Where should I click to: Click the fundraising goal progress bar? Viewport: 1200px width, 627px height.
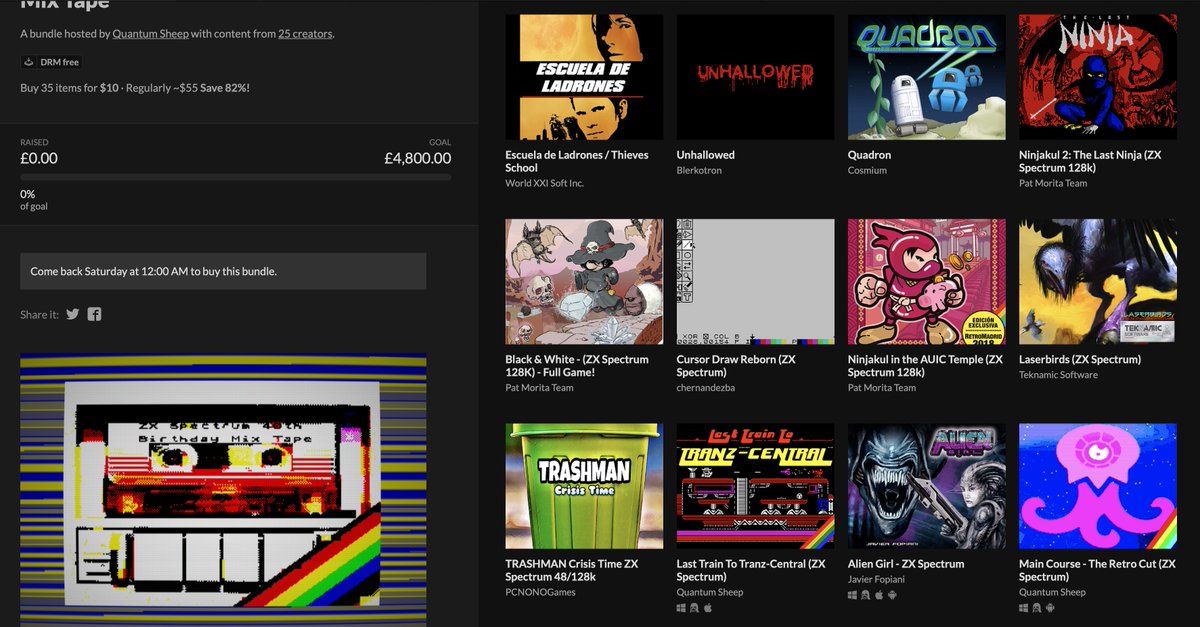[x=236, y=177]
